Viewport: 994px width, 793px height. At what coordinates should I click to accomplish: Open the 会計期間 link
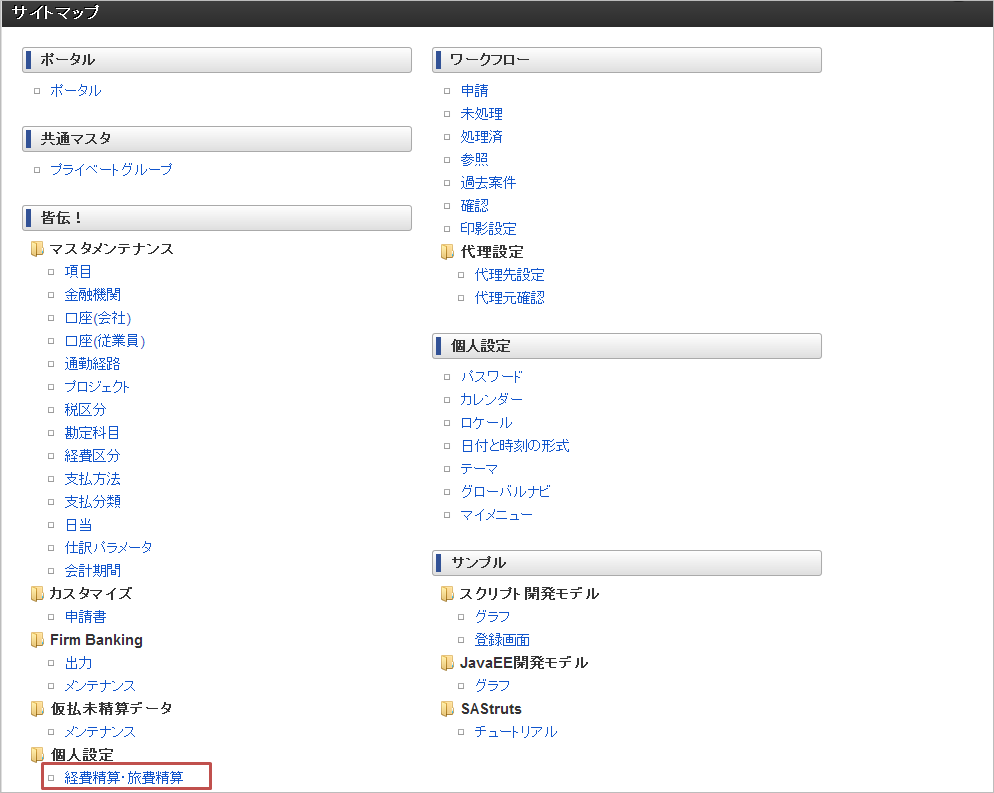coord(93,571)
